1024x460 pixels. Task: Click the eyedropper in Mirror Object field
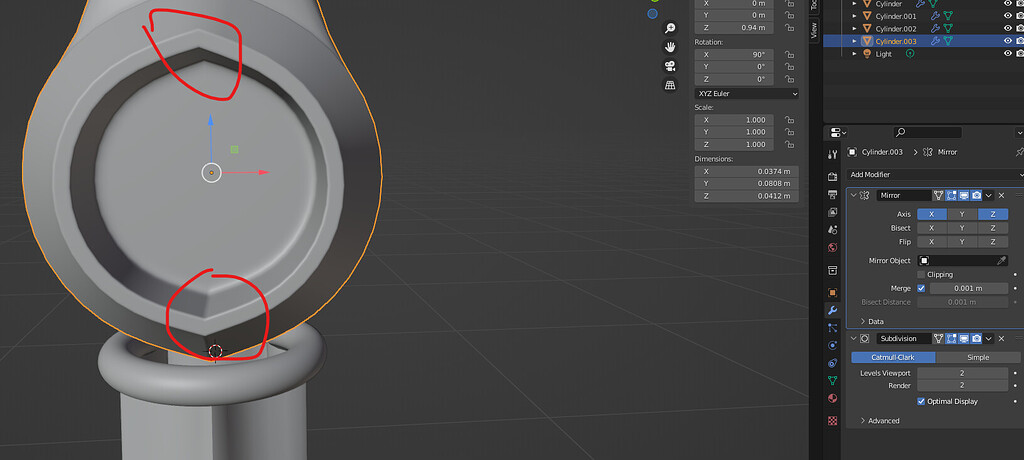coord(1001,260)
